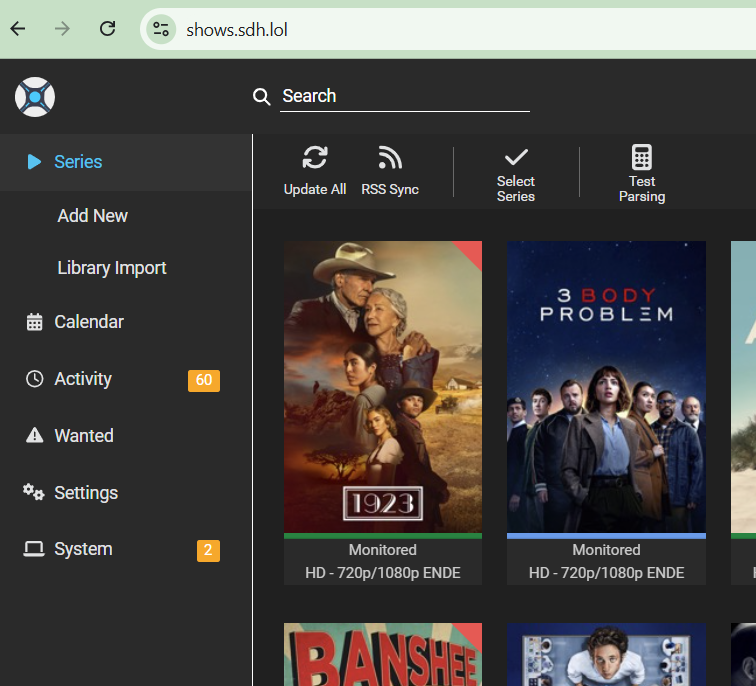This screenshot has width=756, height=686.
Task: Click the search magnifier icon
Action: (x=261, y=96)
